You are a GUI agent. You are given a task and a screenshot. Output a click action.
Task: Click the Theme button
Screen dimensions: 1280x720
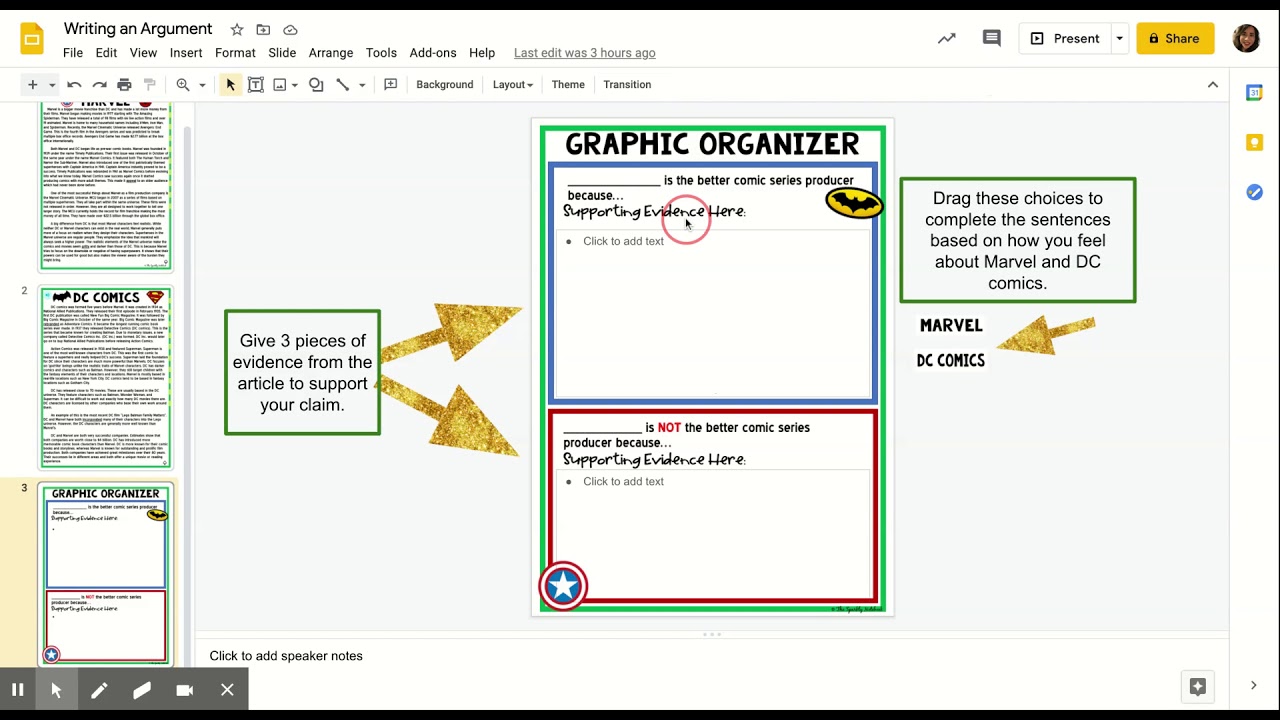click(x=568, y=85)
